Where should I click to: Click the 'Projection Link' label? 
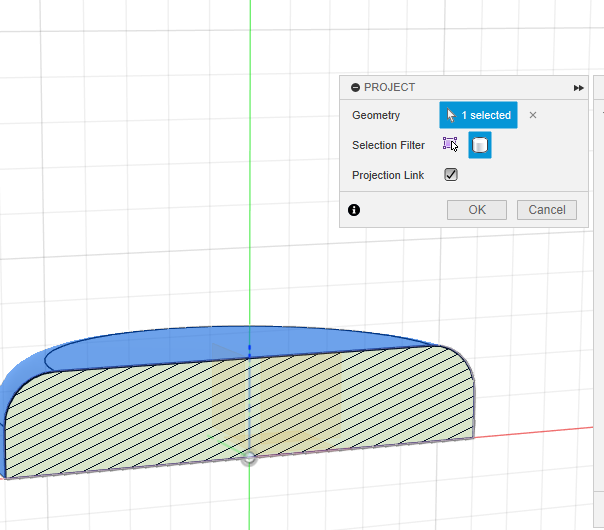[x=388, y=175]
